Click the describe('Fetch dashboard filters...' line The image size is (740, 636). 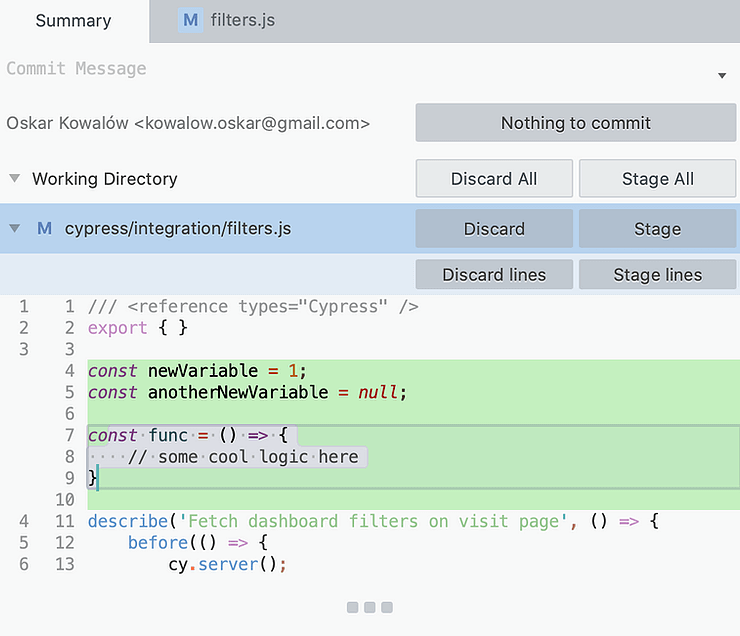tap(373, 521)
